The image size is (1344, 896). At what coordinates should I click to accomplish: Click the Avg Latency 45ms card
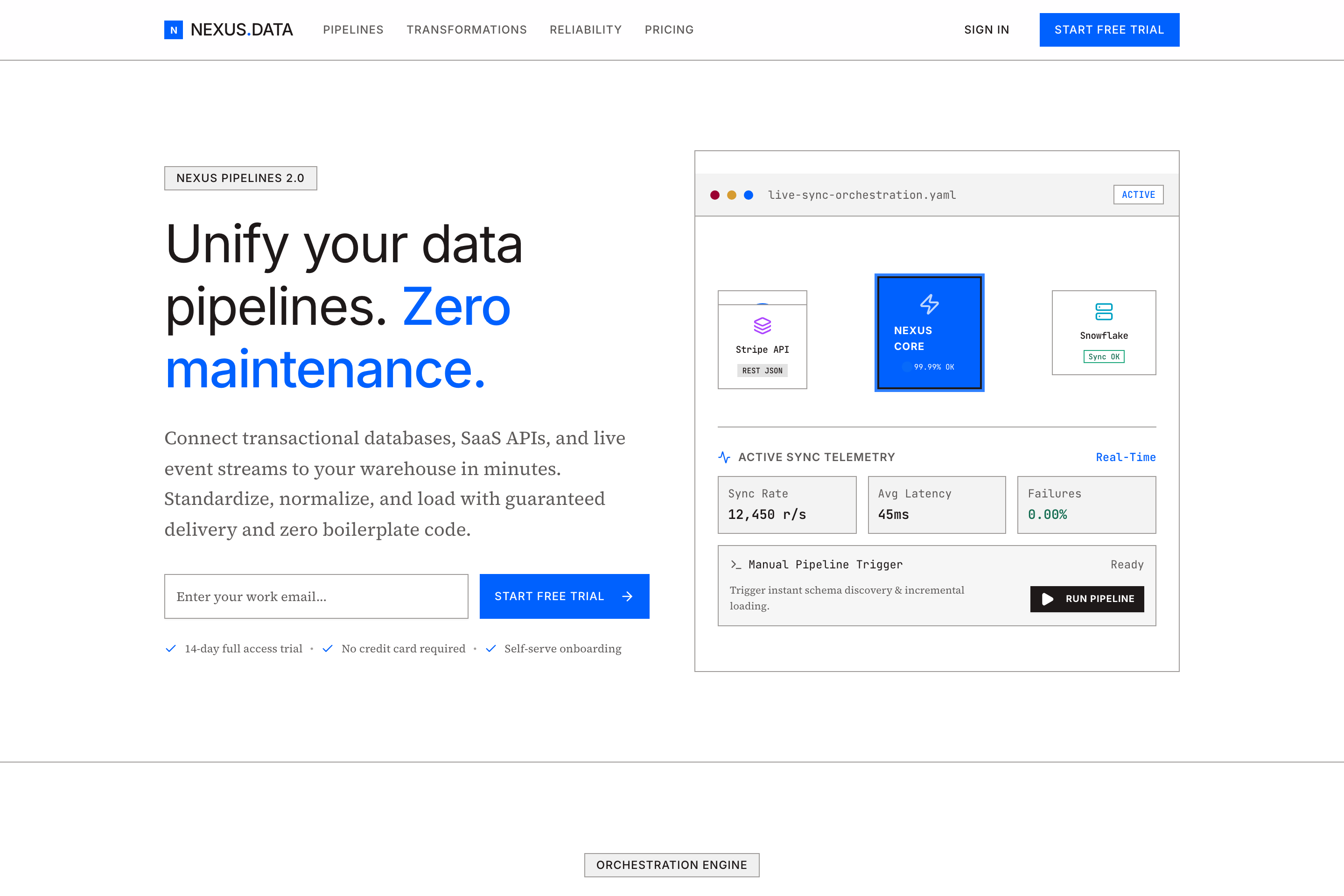pos(937,505)
